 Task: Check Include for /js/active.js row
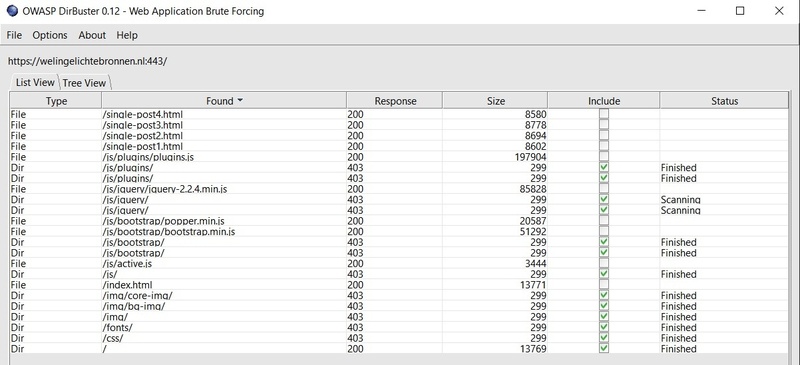point(604,263)
